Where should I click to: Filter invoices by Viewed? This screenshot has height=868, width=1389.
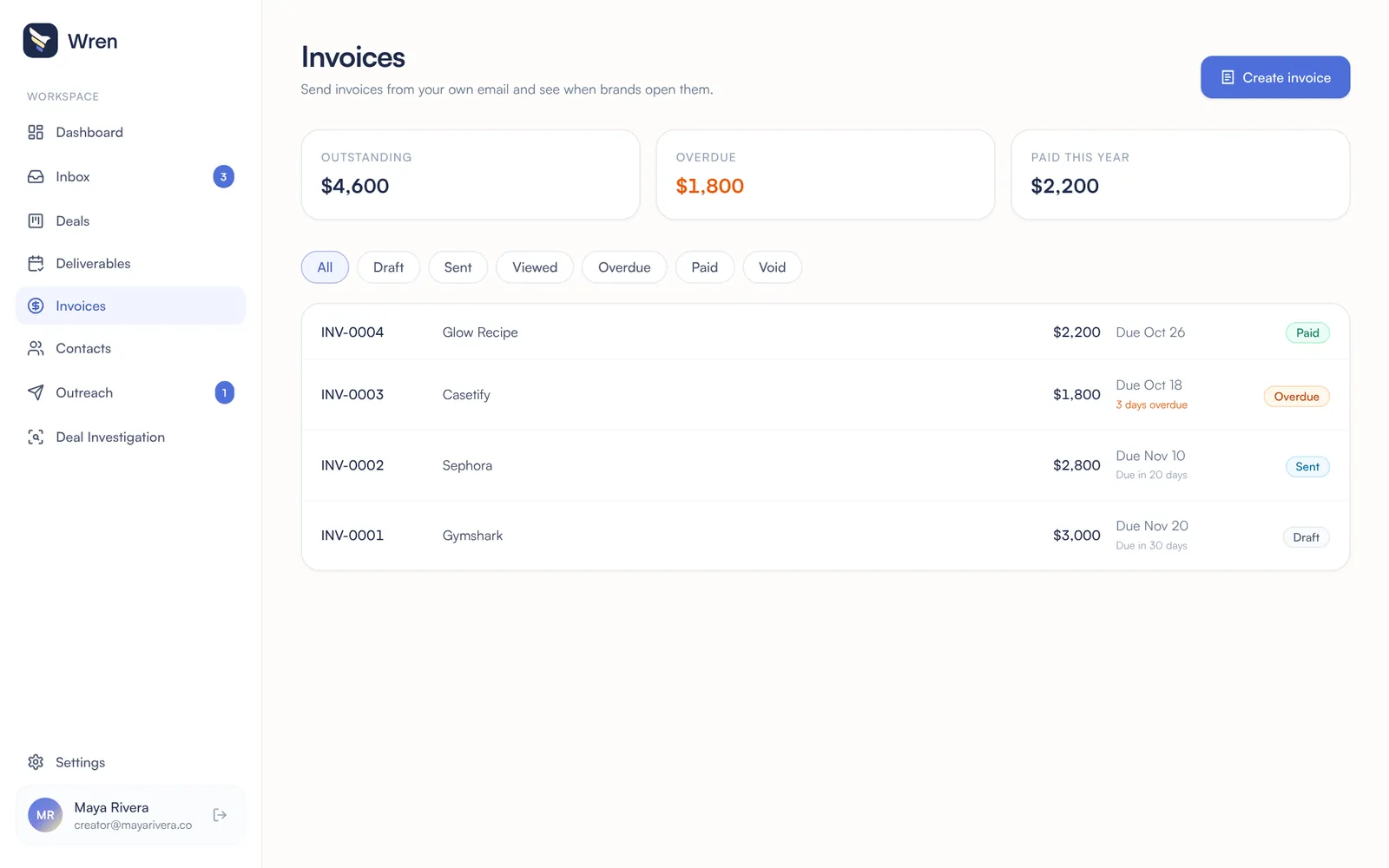coord(535,267)
